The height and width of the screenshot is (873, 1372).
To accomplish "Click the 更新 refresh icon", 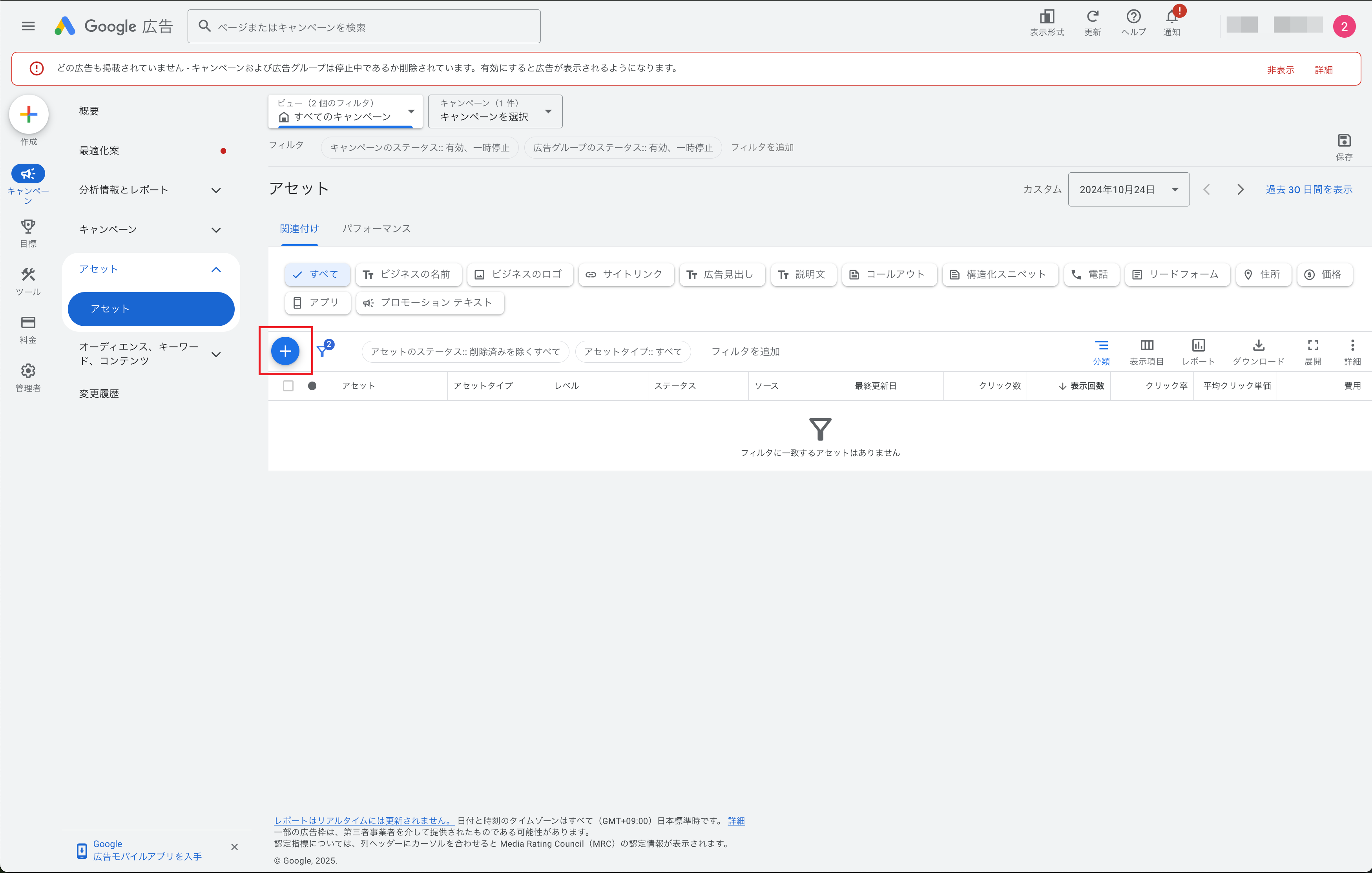I will [x=1092, y=17].
